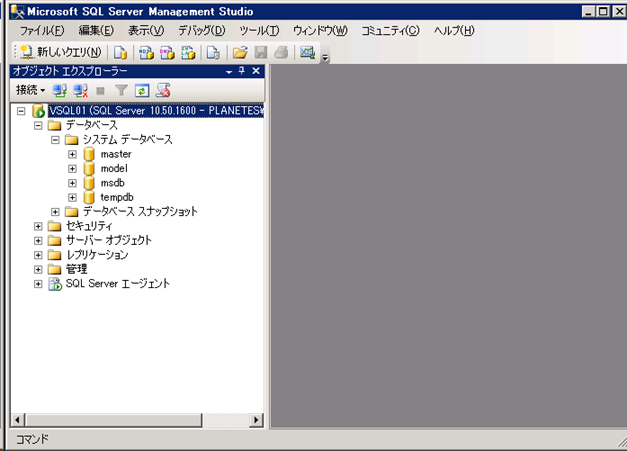Open the ファイル(F) menu
Screen dimensions: 627x451
[x=42, y=30]
